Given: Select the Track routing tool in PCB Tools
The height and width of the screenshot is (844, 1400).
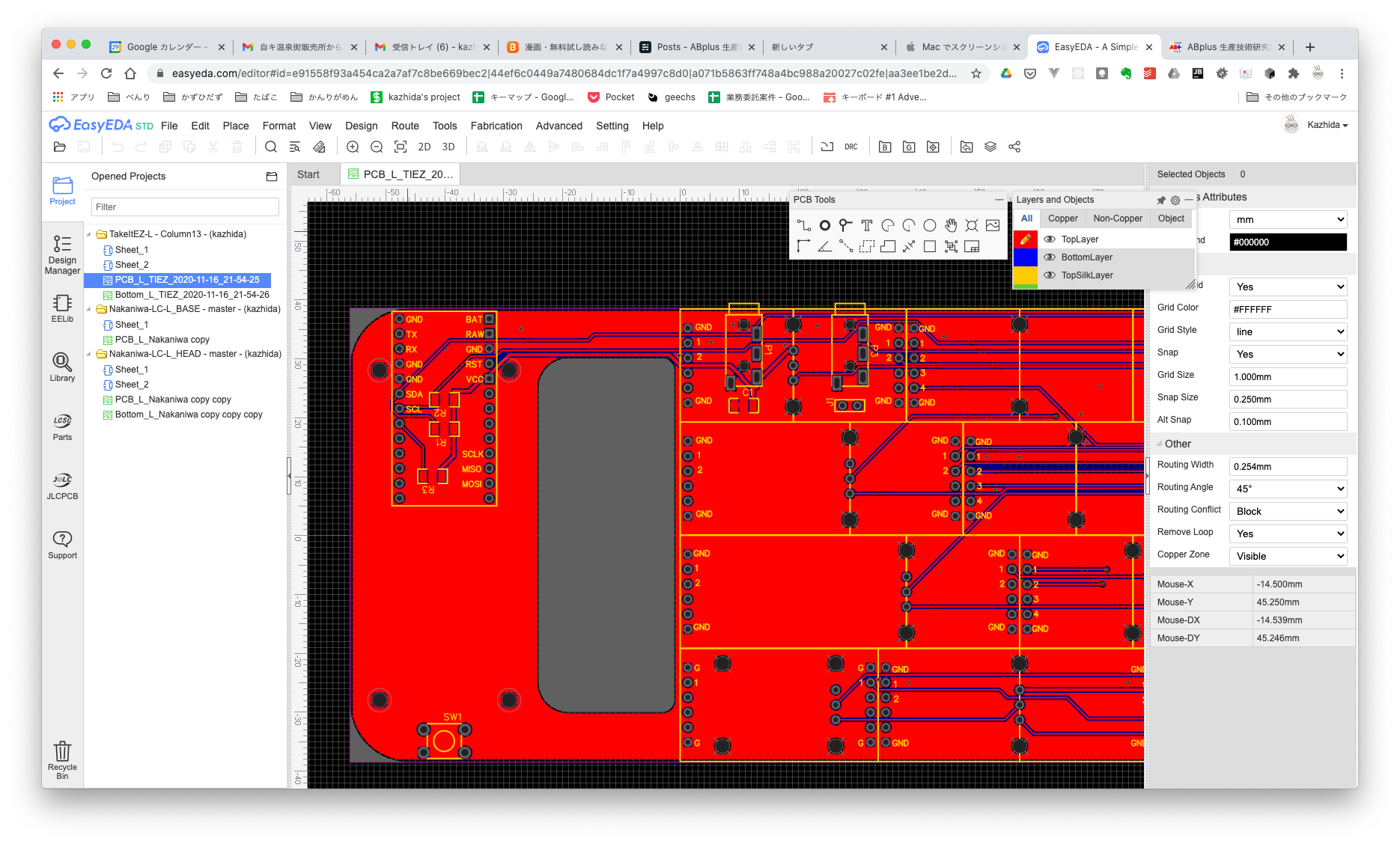Looking at the screenshot, I should (803, 225).
